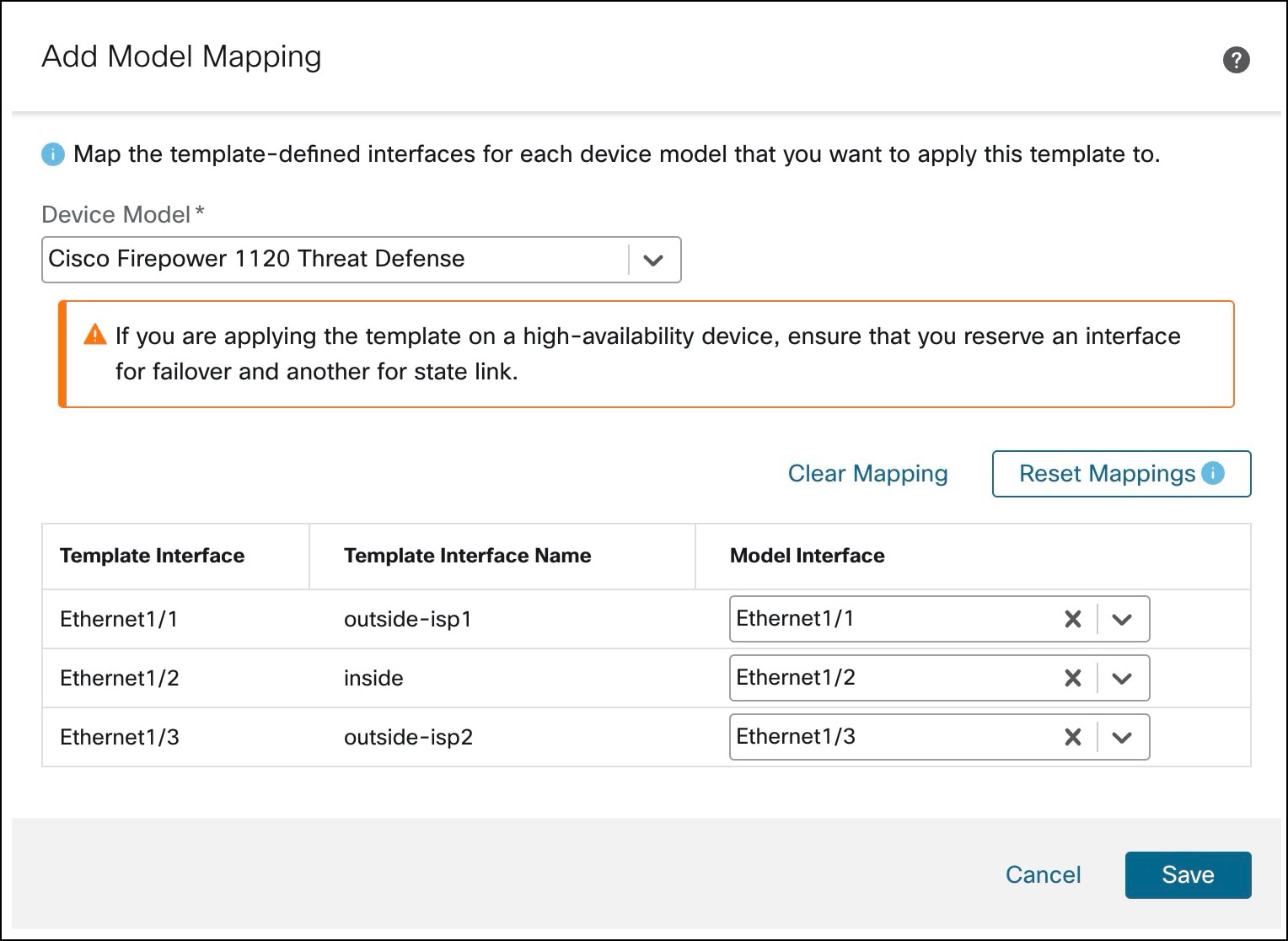Click the Model Interface column header
The width and height of the screenshot is (1288, 941).
tap(807, 556)
